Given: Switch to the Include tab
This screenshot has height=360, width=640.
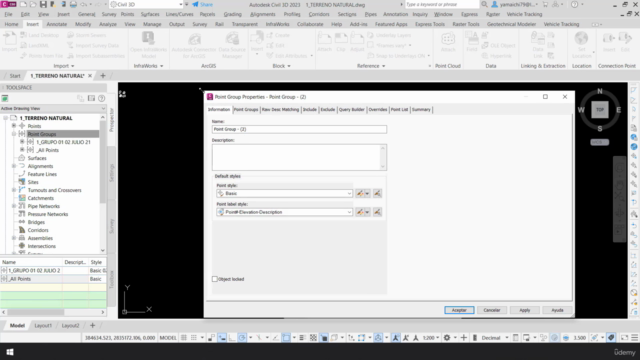Looking at the screenshot, I should [310, 109].
